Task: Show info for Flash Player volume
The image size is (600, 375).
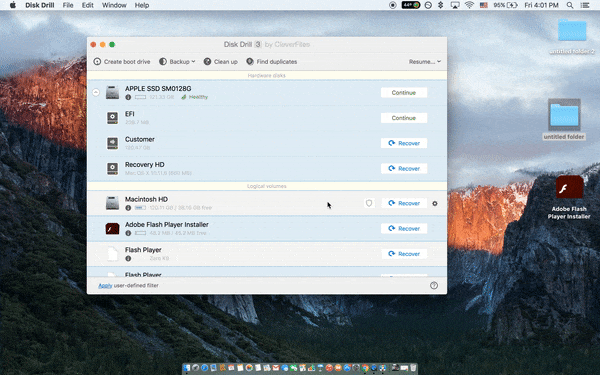Action: point(128,258)
